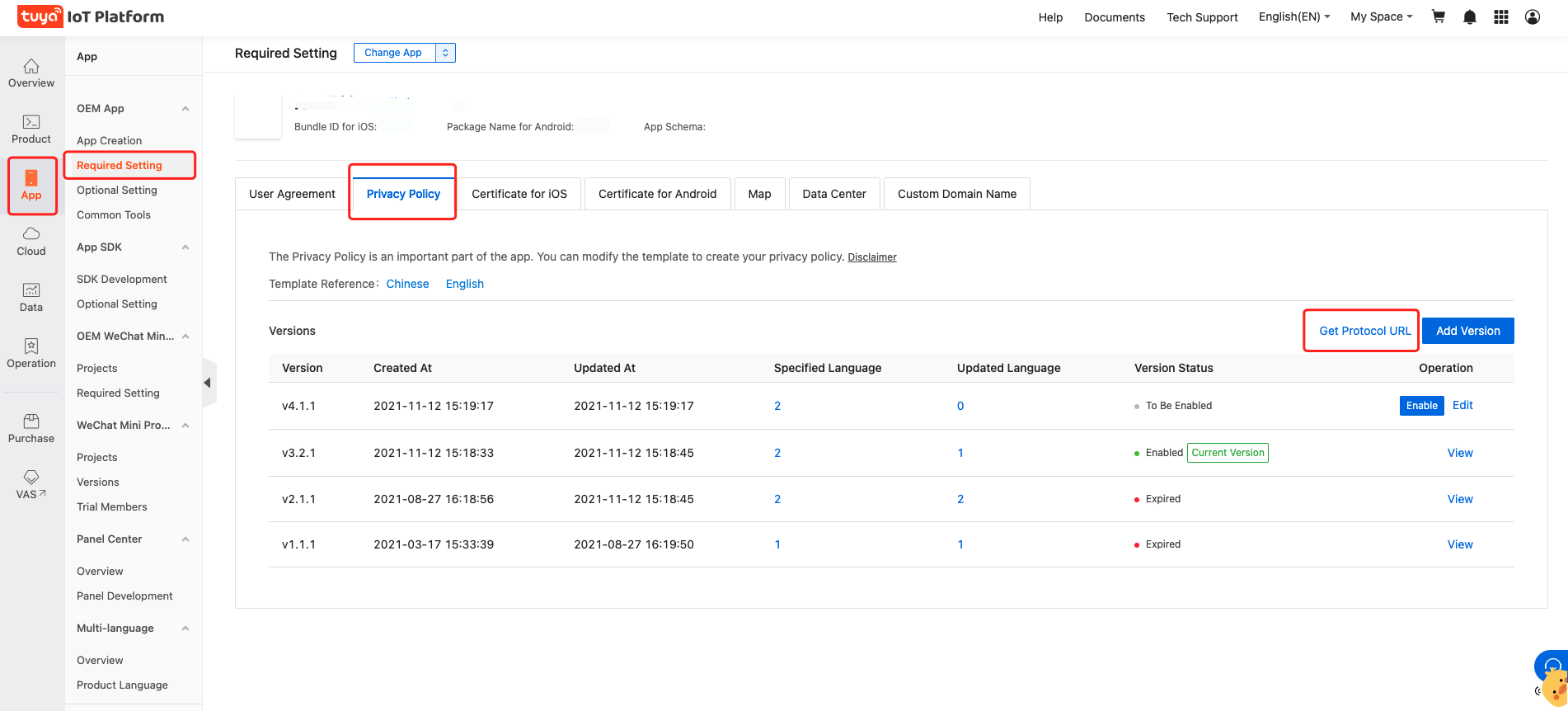Open the Product section icon
The width and height of the screenshot is (1568, 711).
point(31,129)
